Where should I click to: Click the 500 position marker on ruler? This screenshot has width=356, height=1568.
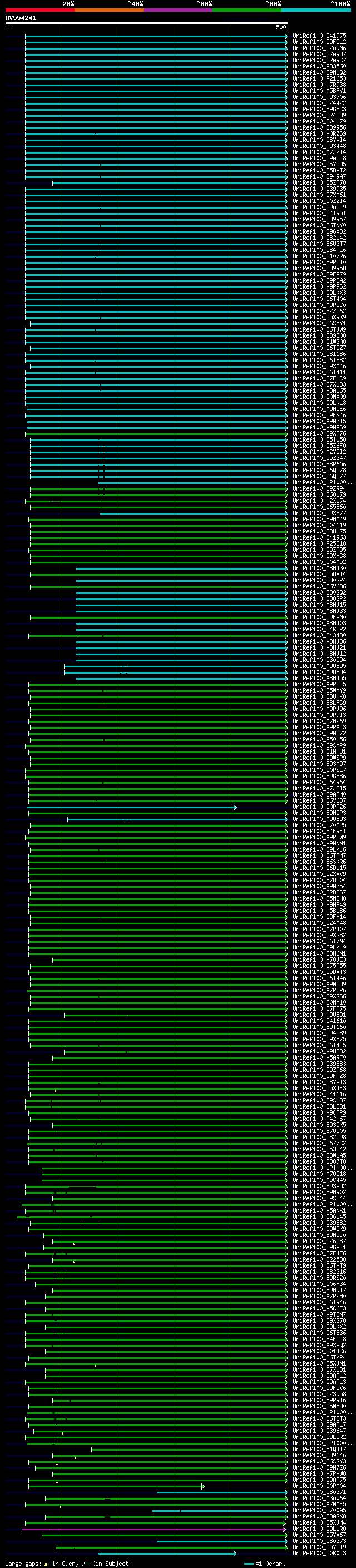pos(280,27)
